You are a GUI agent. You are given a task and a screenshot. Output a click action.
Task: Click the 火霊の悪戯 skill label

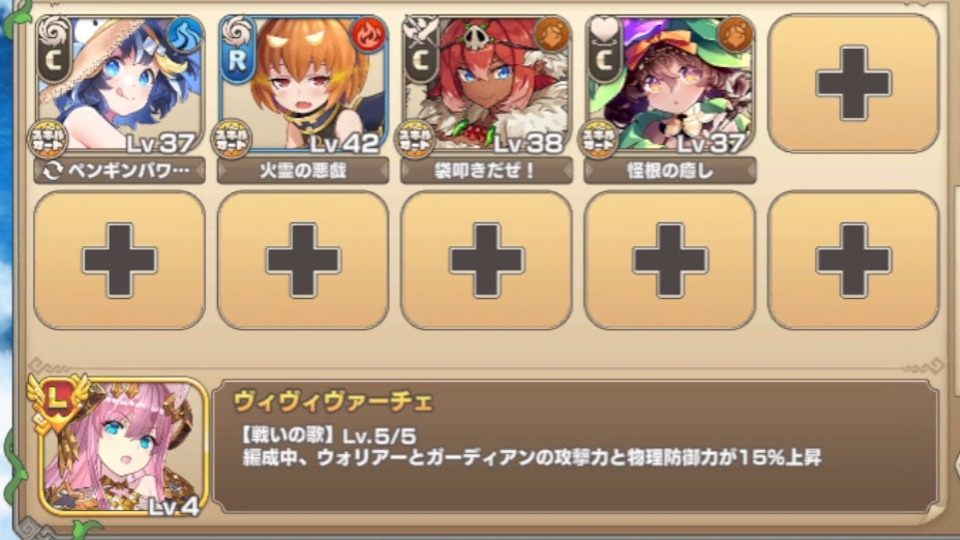tap(303, 170)
